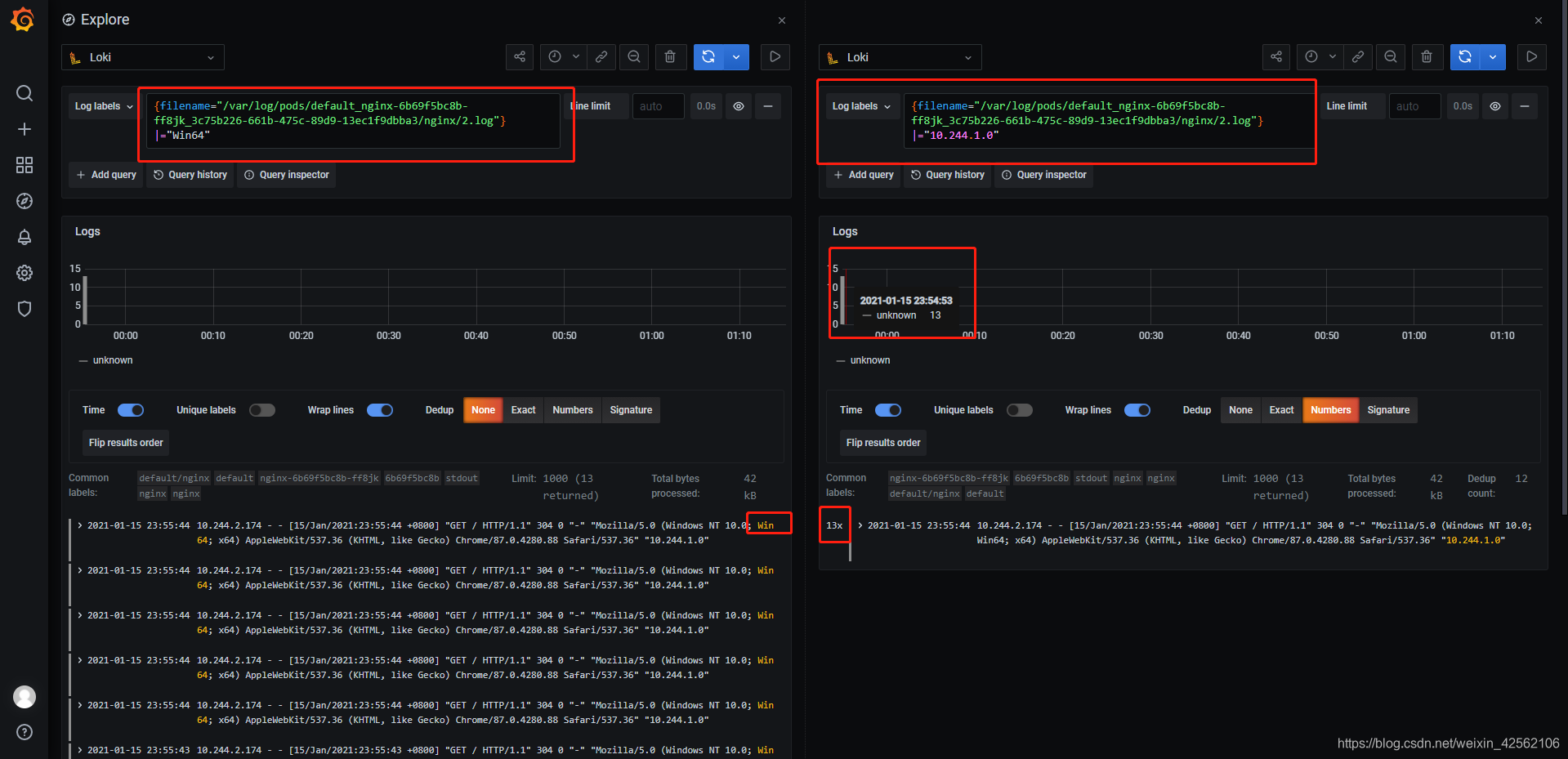Click Add query in left pane
Image resolution: width=1568 pixels, height=759 pixels.
(x=106, y=175)
